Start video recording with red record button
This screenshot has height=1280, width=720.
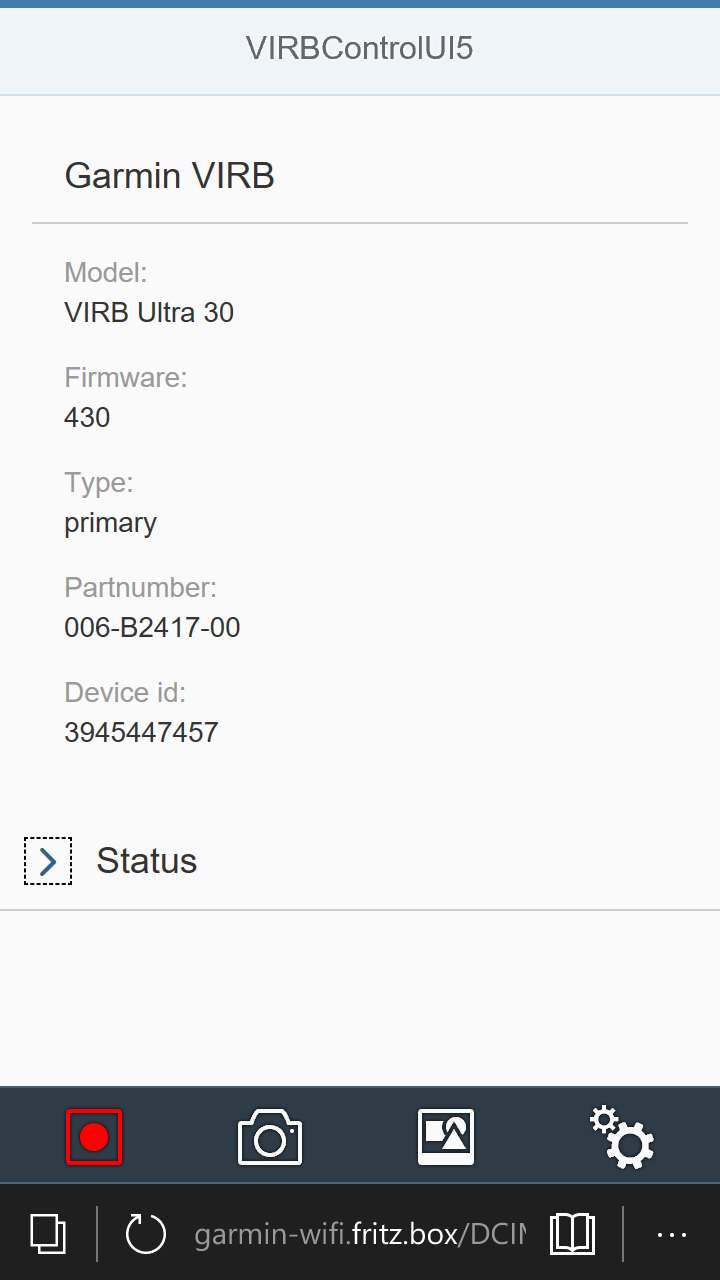pos(94,1137)
